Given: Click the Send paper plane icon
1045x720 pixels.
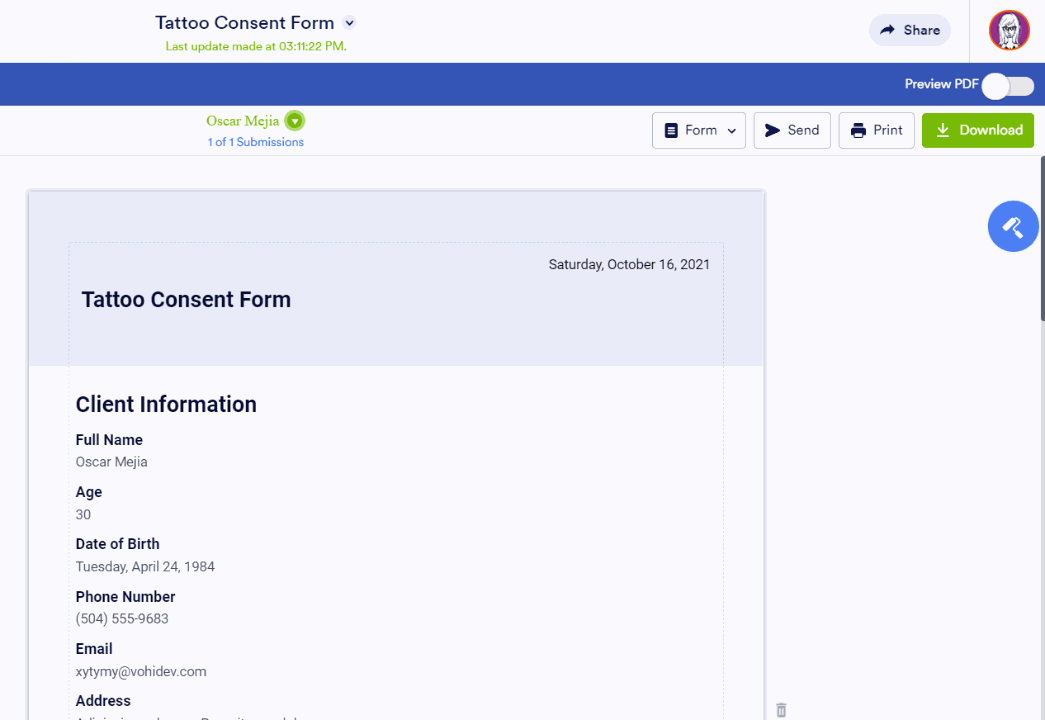Looking at the screenshot, I should coord(773,130).
